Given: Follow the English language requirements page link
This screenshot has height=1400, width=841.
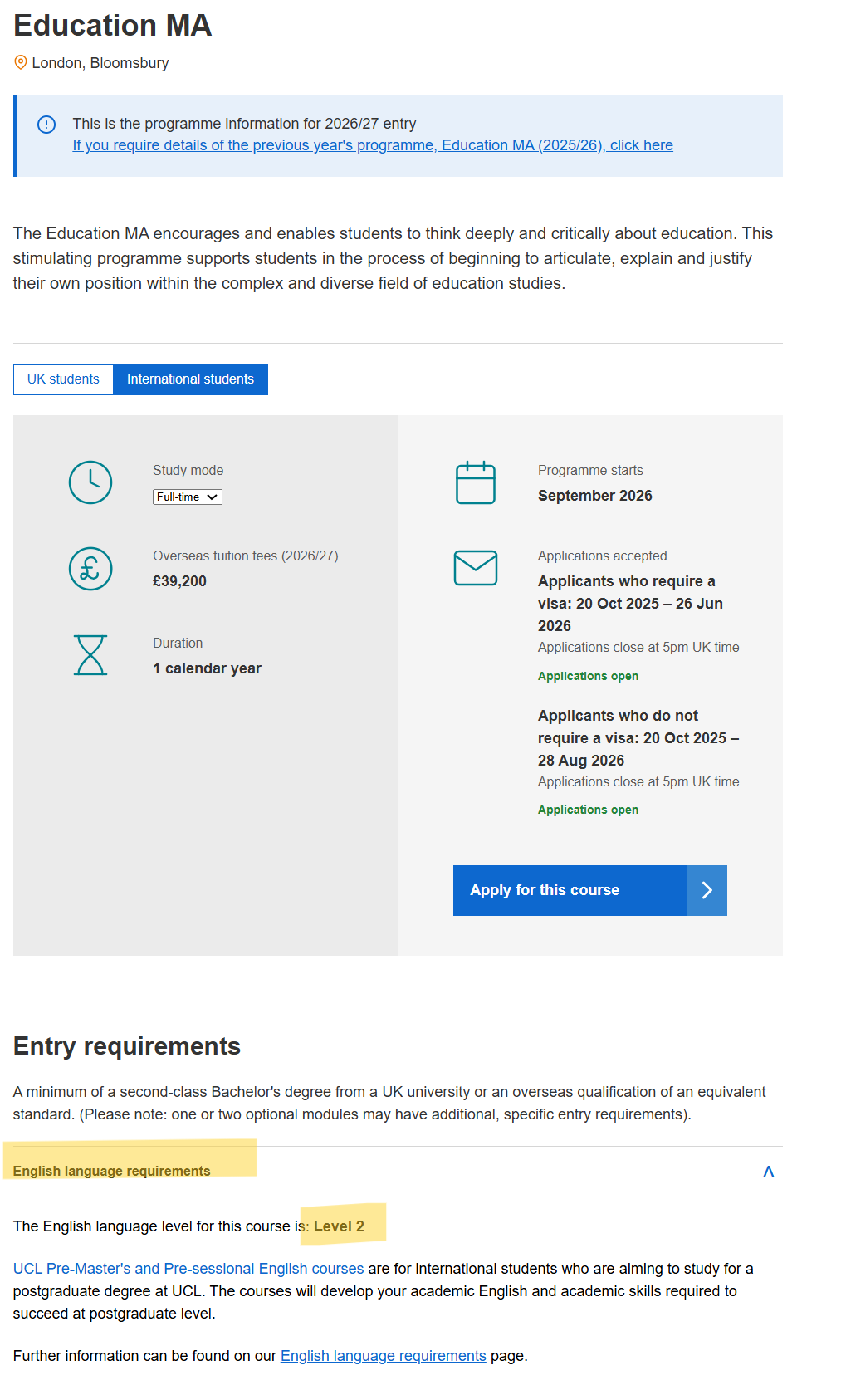Looking at the screenshot, I should tap(384, 1356).
